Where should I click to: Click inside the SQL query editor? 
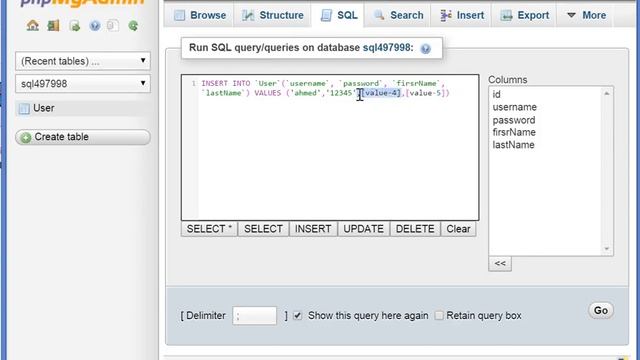[x=330, y=147]
